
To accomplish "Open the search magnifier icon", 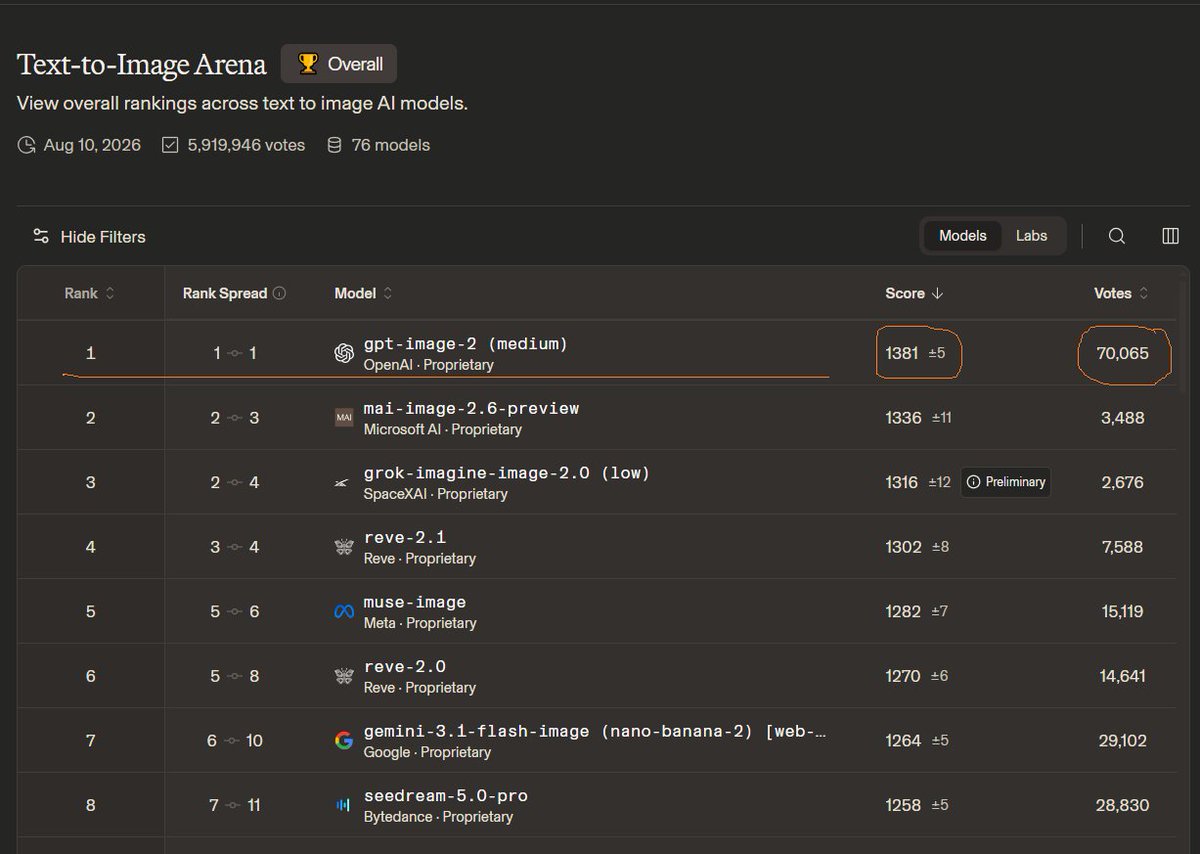I will pyautogui.click(x=1117, y=236).
